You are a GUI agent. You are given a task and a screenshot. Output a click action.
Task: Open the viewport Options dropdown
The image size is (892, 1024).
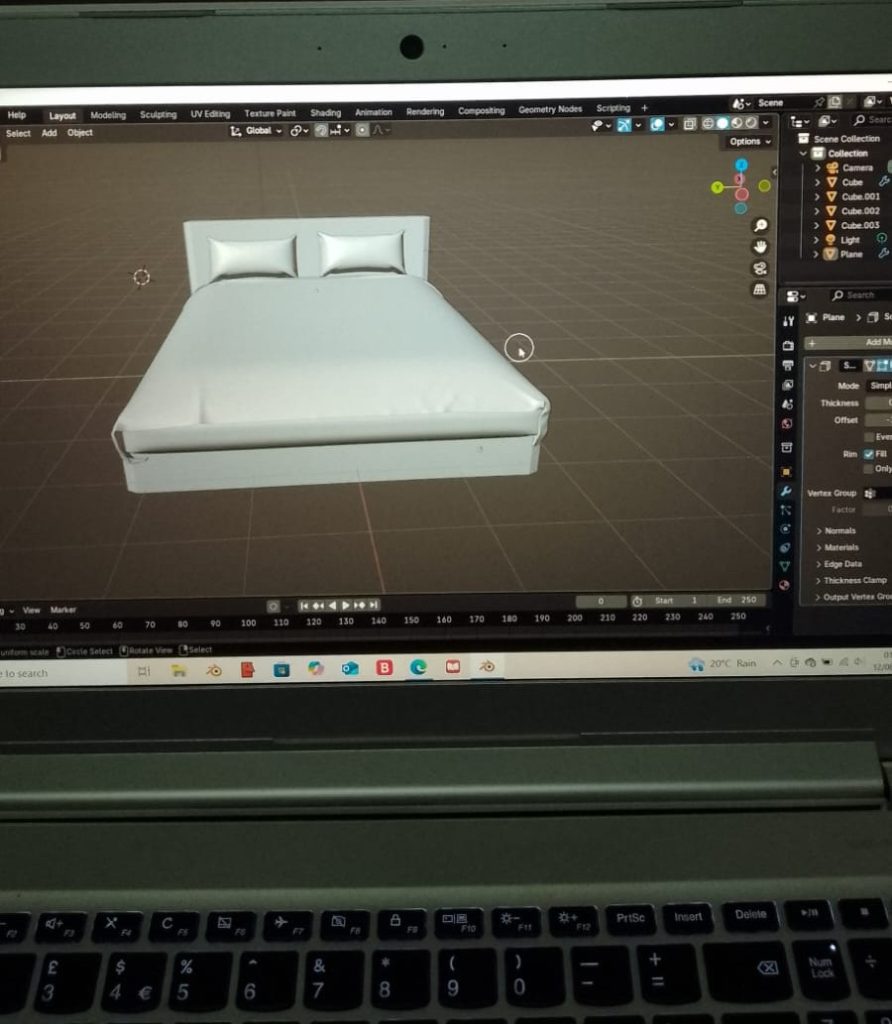749,142
